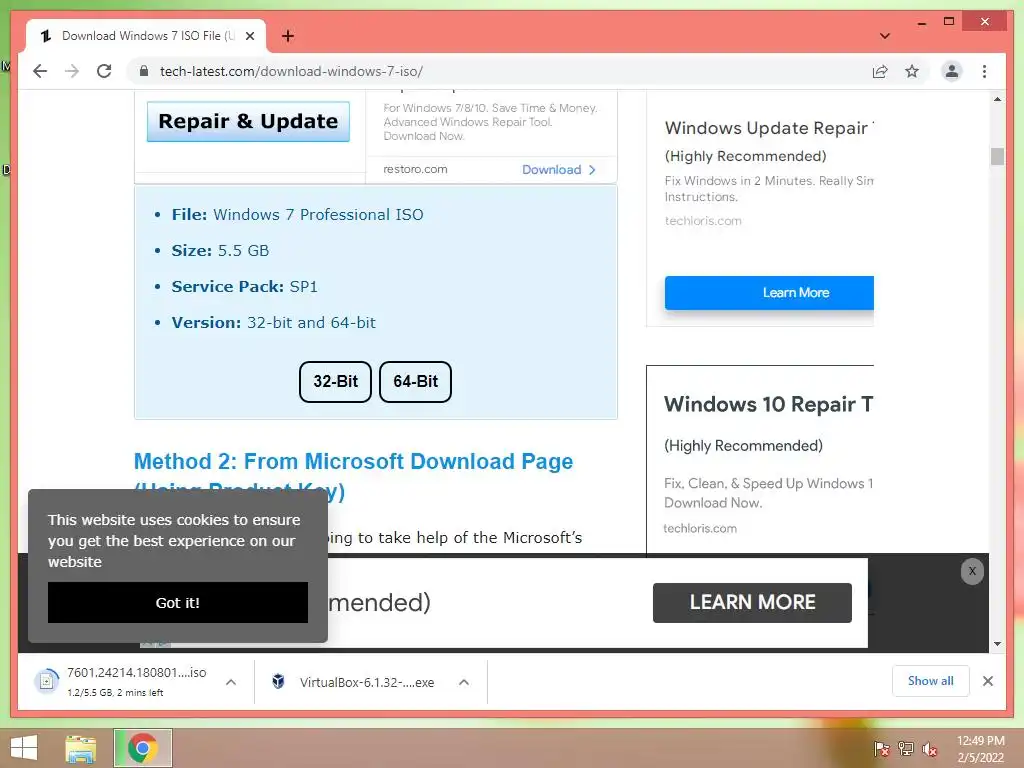1024x768 pixels.
Task: Reload the current page
Action: pos(104,71)
